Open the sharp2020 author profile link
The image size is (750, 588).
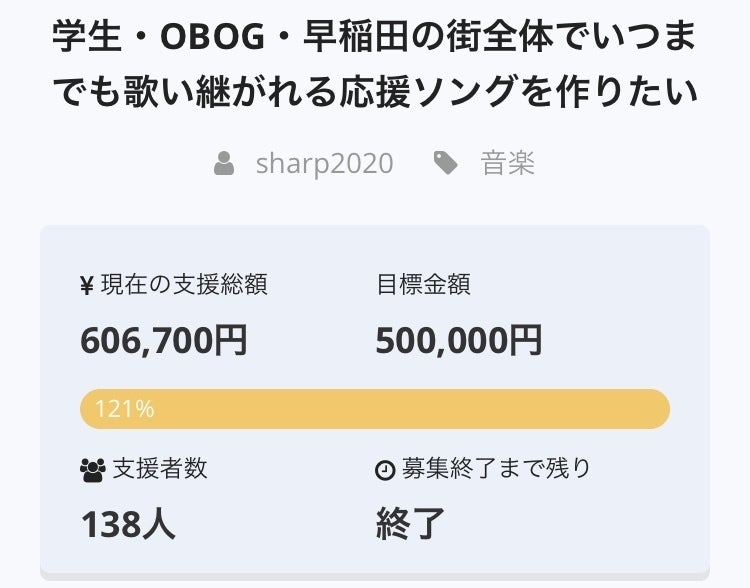point(324,163)
